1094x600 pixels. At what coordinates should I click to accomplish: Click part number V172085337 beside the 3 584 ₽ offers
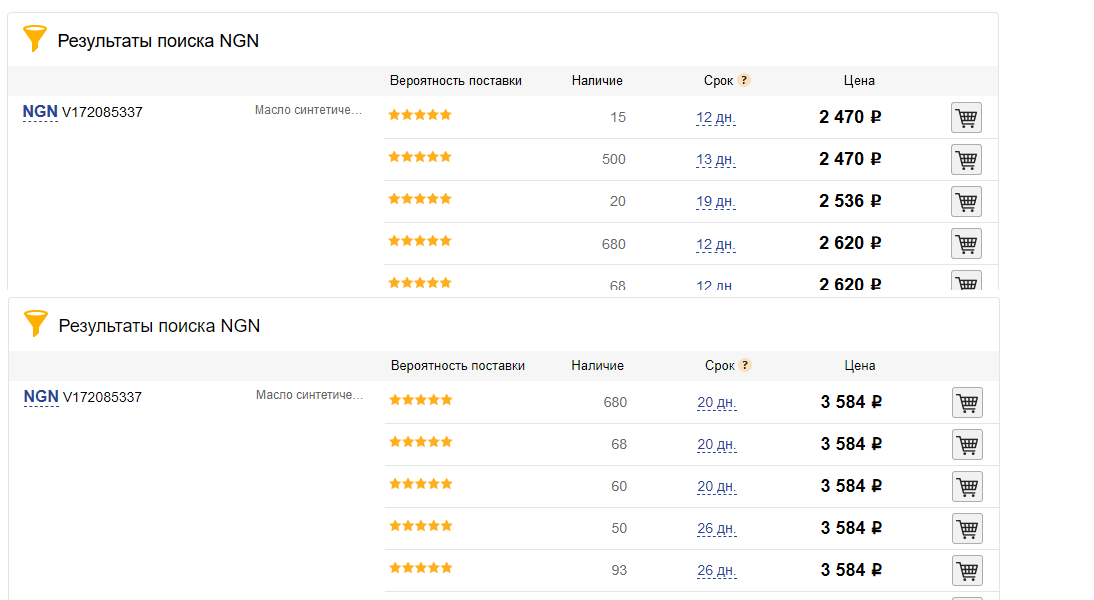tap(103, 397)
